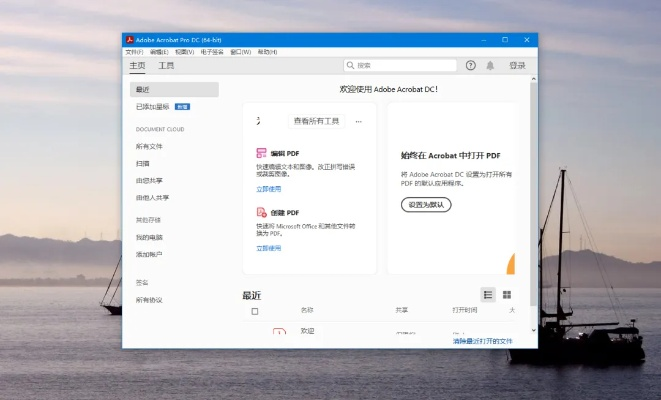This screenshot has width=661, height=400.
Task: Switch to grid thumbnail view icon
Action: (x=507, y=295)
